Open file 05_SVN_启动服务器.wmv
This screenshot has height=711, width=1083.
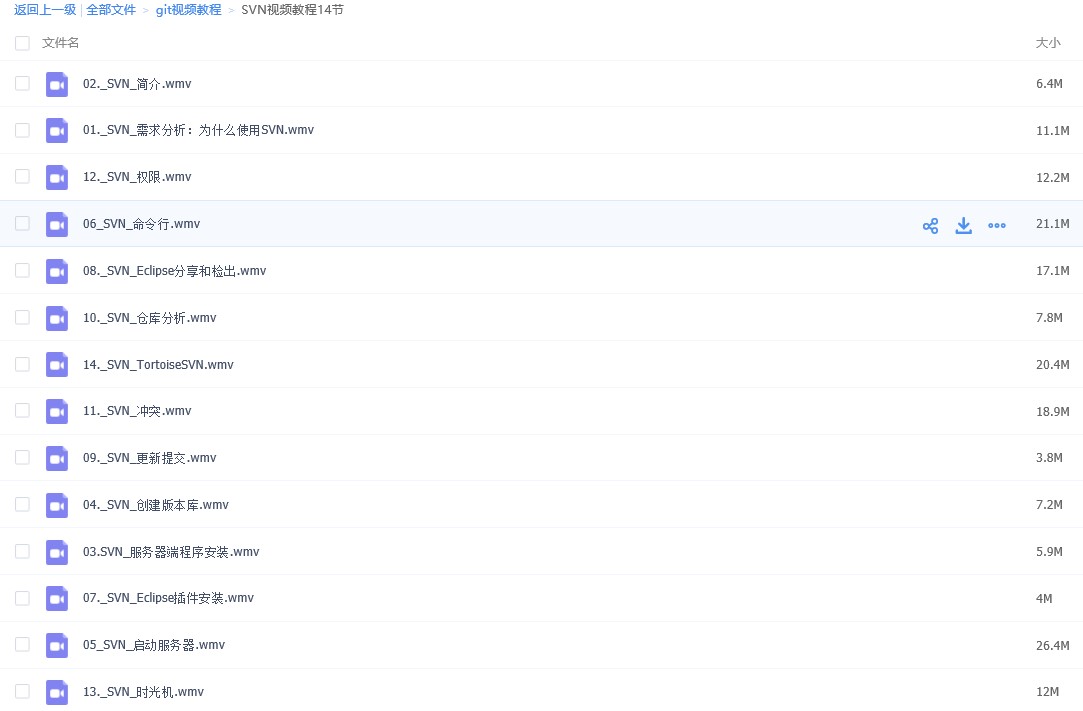(153, 645)
